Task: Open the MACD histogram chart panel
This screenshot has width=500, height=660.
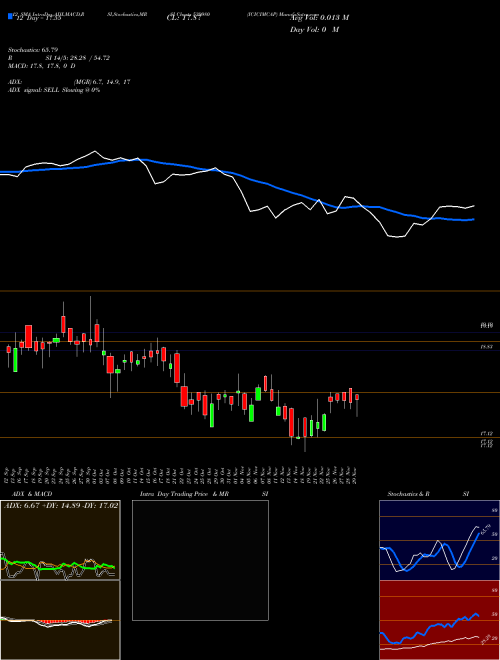Action: pyautogui.click(x=60, y=620)
